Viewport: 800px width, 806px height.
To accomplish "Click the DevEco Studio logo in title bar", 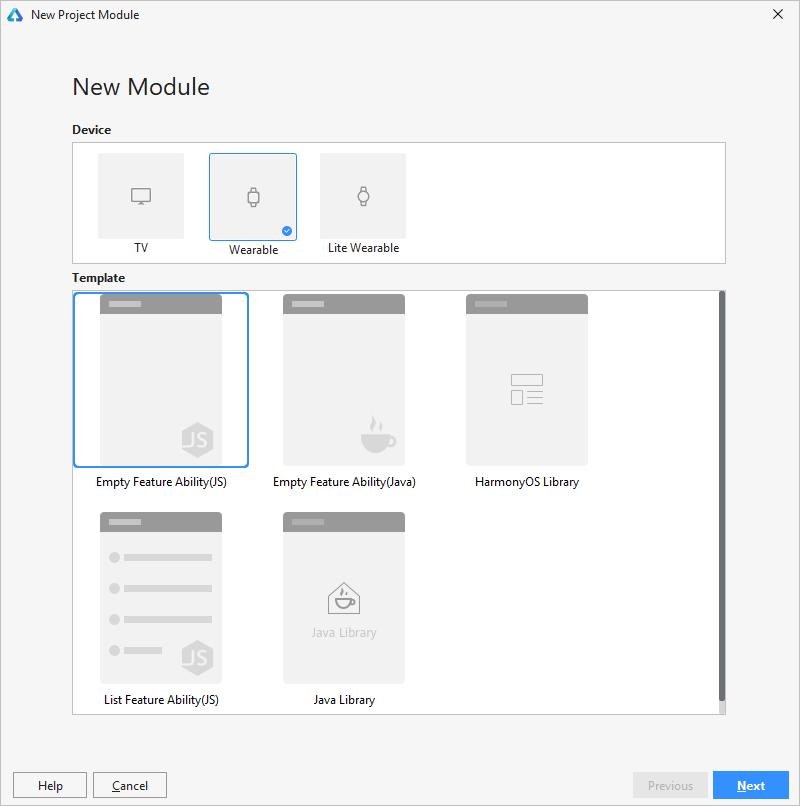I will click(15, 15).
